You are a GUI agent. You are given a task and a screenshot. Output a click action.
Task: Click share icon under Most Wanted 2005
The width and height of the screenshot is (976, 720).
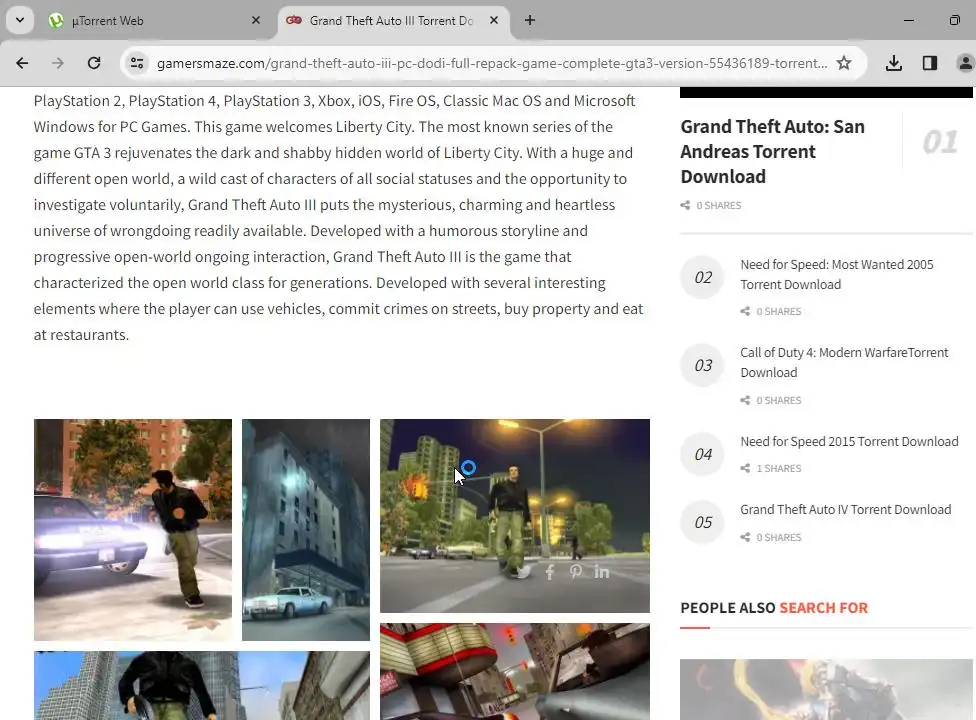745,311
